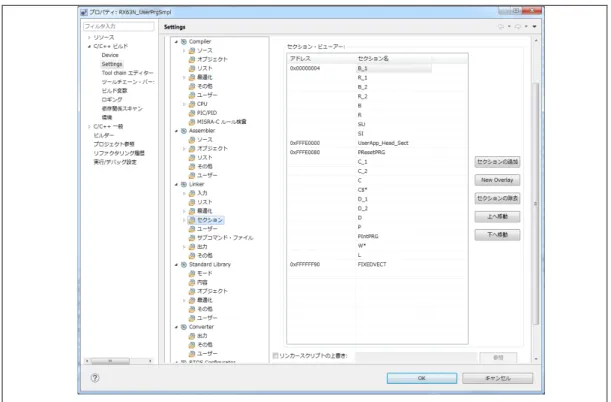
Task: Focus the フィルタ入力 filter field
Action: tap(119, 26)
